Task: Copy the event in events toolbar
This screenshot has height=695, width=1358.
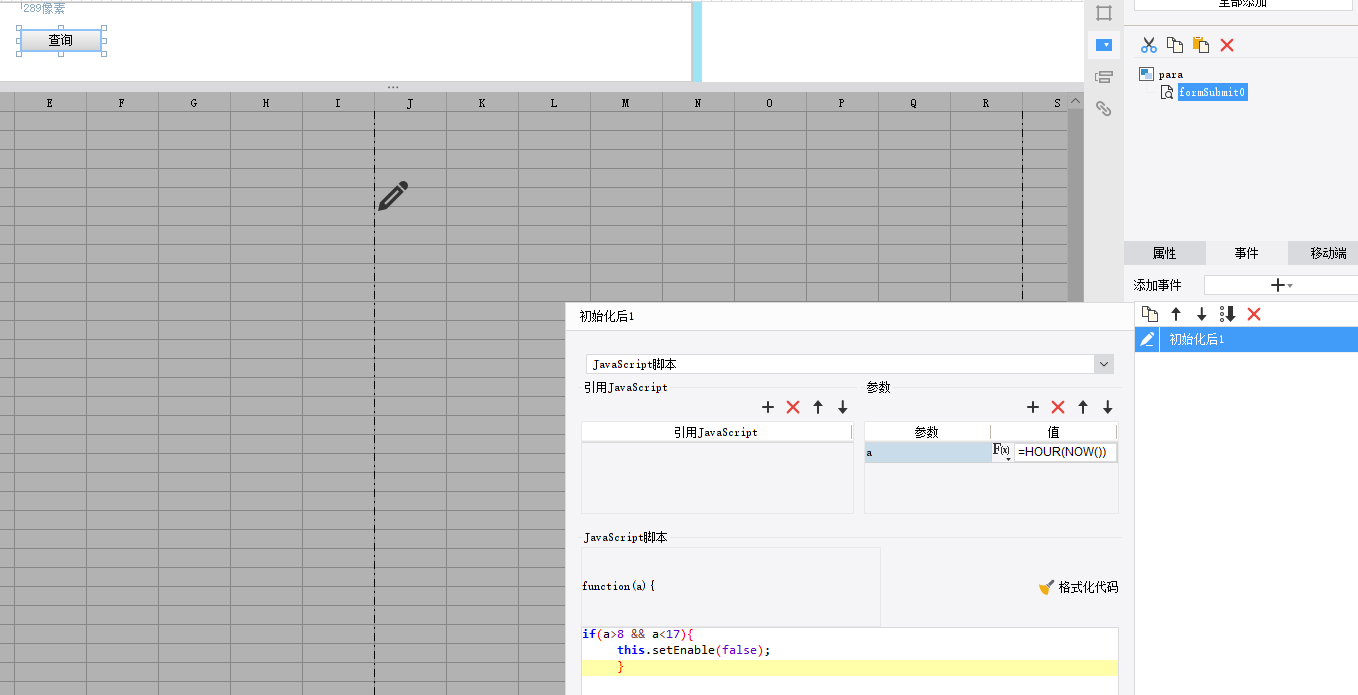Action: pos(1150,314)
